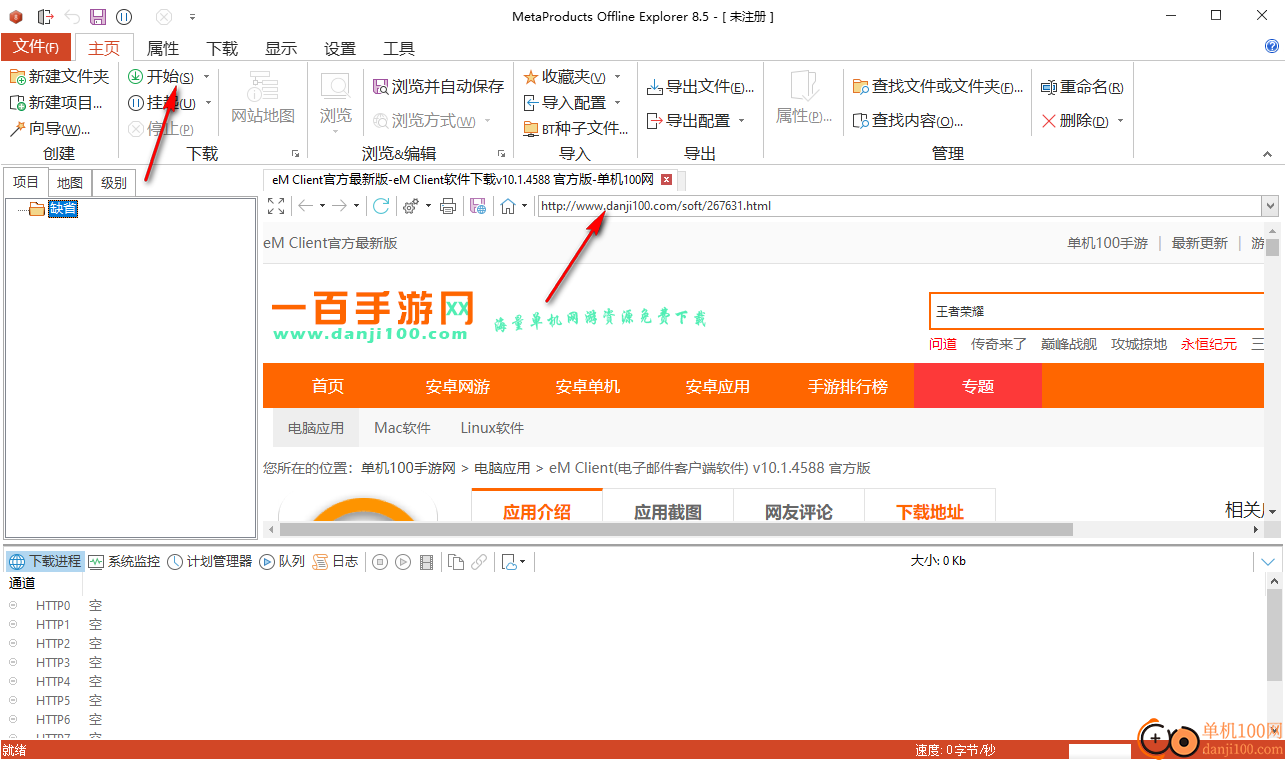Click 浏览并自动保存 browse and auto-save
This screenshot has height=760, width=1286.
pos(438,87)
